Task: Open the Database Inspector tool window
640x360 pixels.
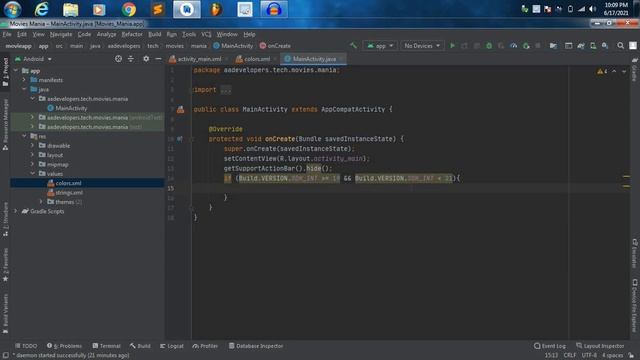Action: click(x=256, y=346)
